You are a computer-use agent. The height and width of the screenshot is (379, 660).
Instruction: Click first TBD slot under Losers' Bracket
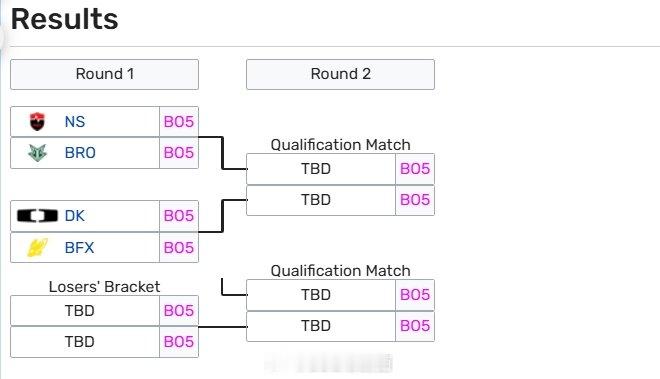click(x=85, y=311)
